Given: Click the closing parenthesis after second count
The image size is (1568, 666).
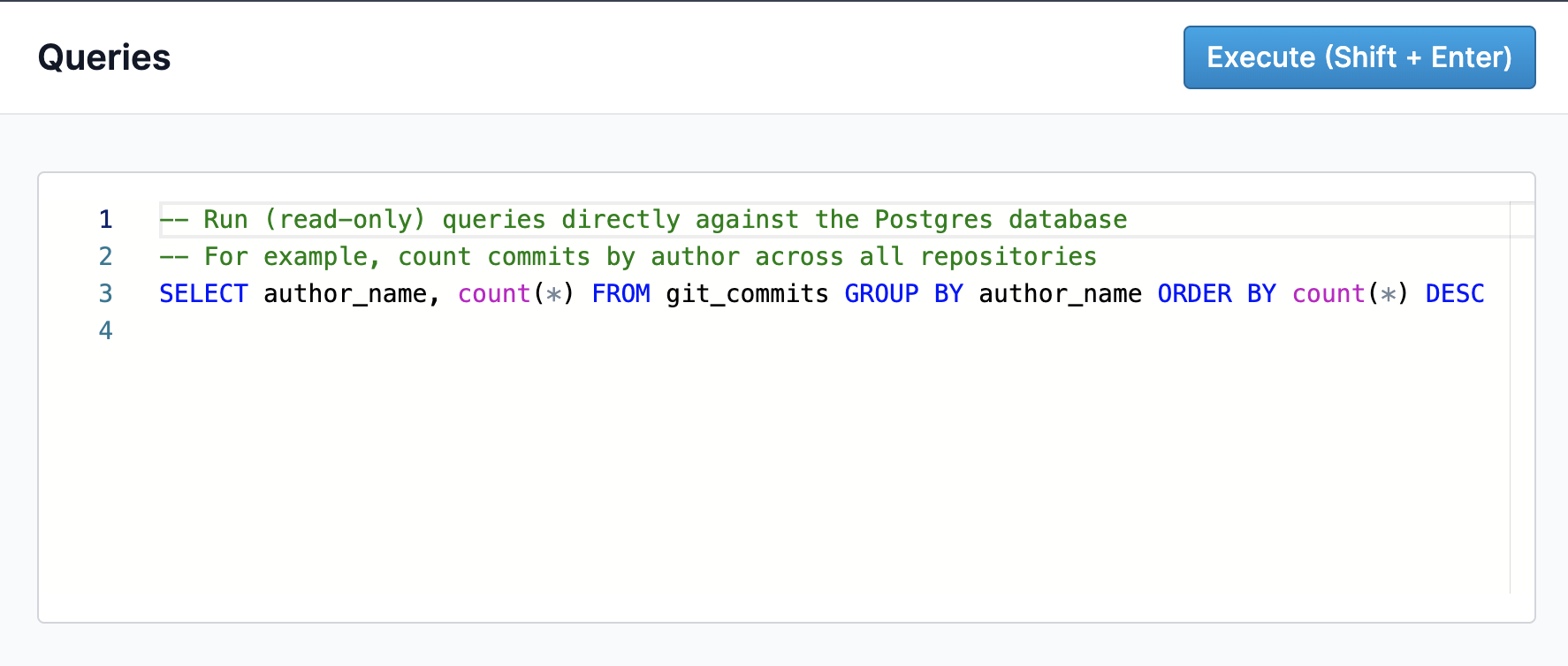Looking at the screenshot, I should 1402,293.
